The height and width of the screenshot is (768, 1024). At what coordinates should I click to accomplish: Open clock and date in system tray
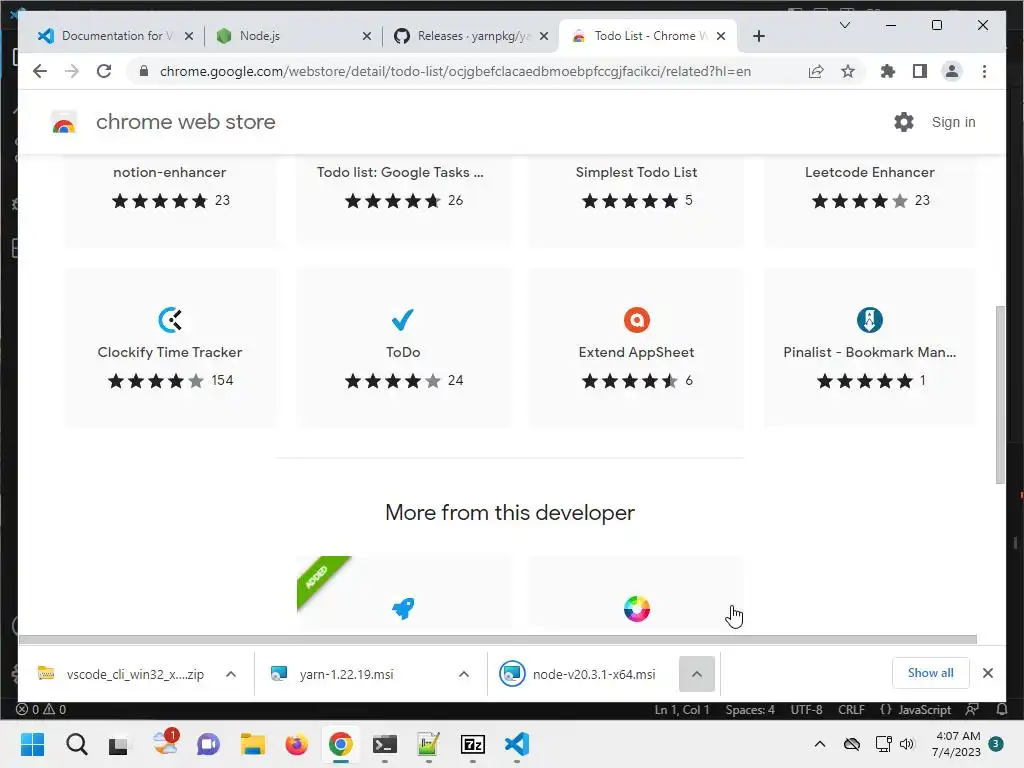(x=957, y=744)
